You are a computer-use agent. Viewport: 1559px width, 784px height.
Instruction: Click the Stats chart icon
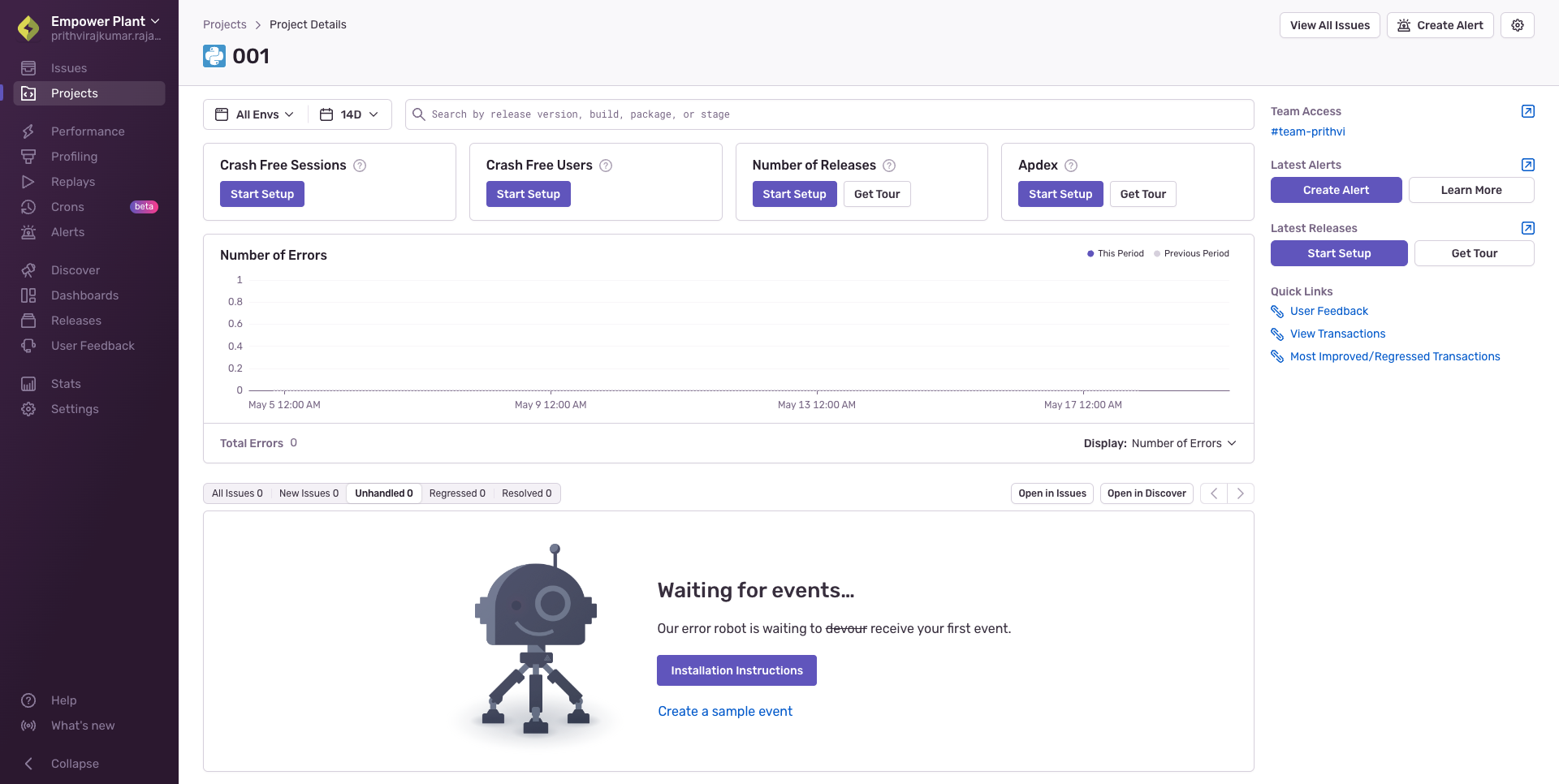click(x=28, y=384)
